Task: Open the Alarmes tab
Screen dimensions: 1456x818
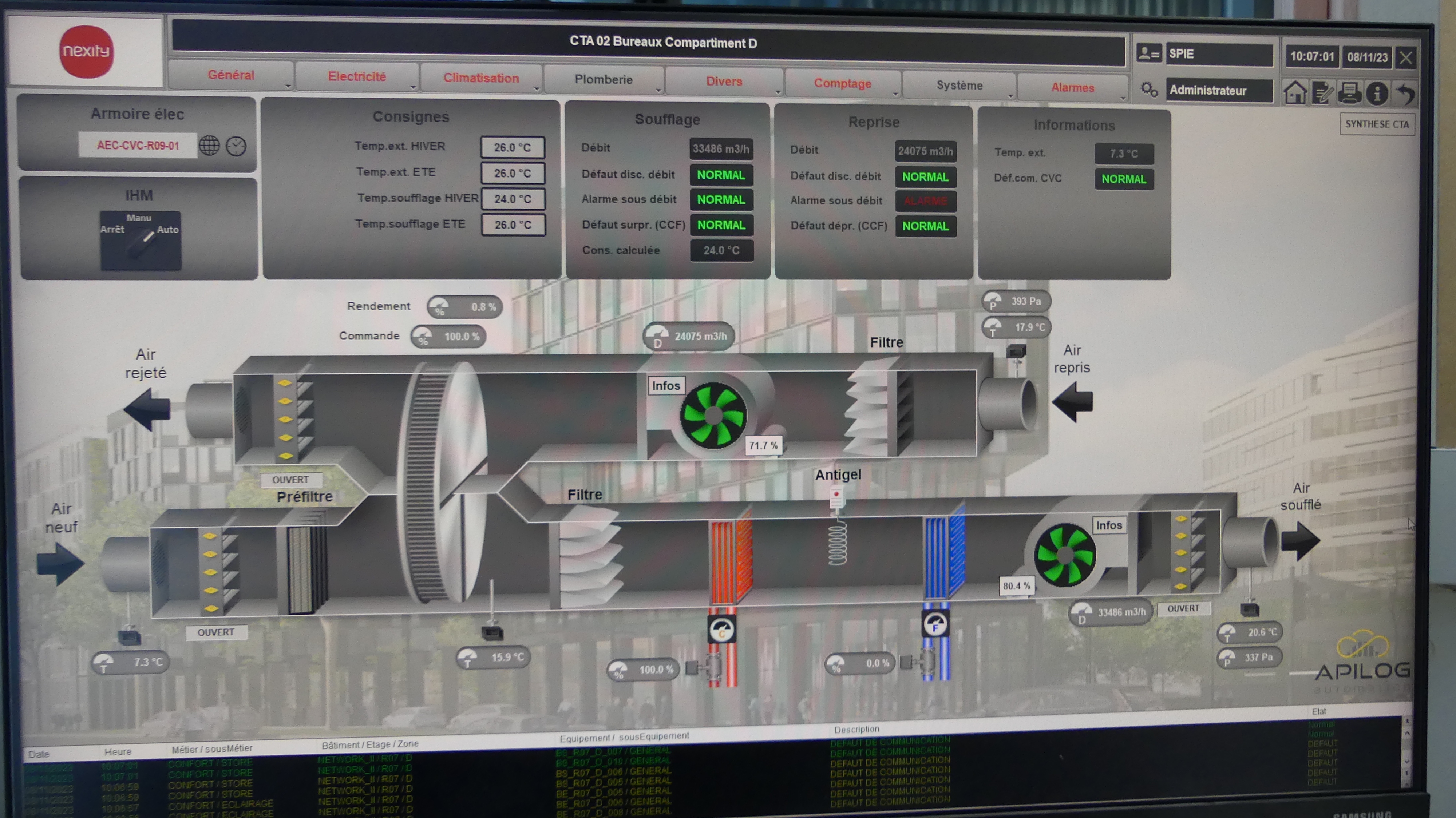Action: click(1072, 88)
